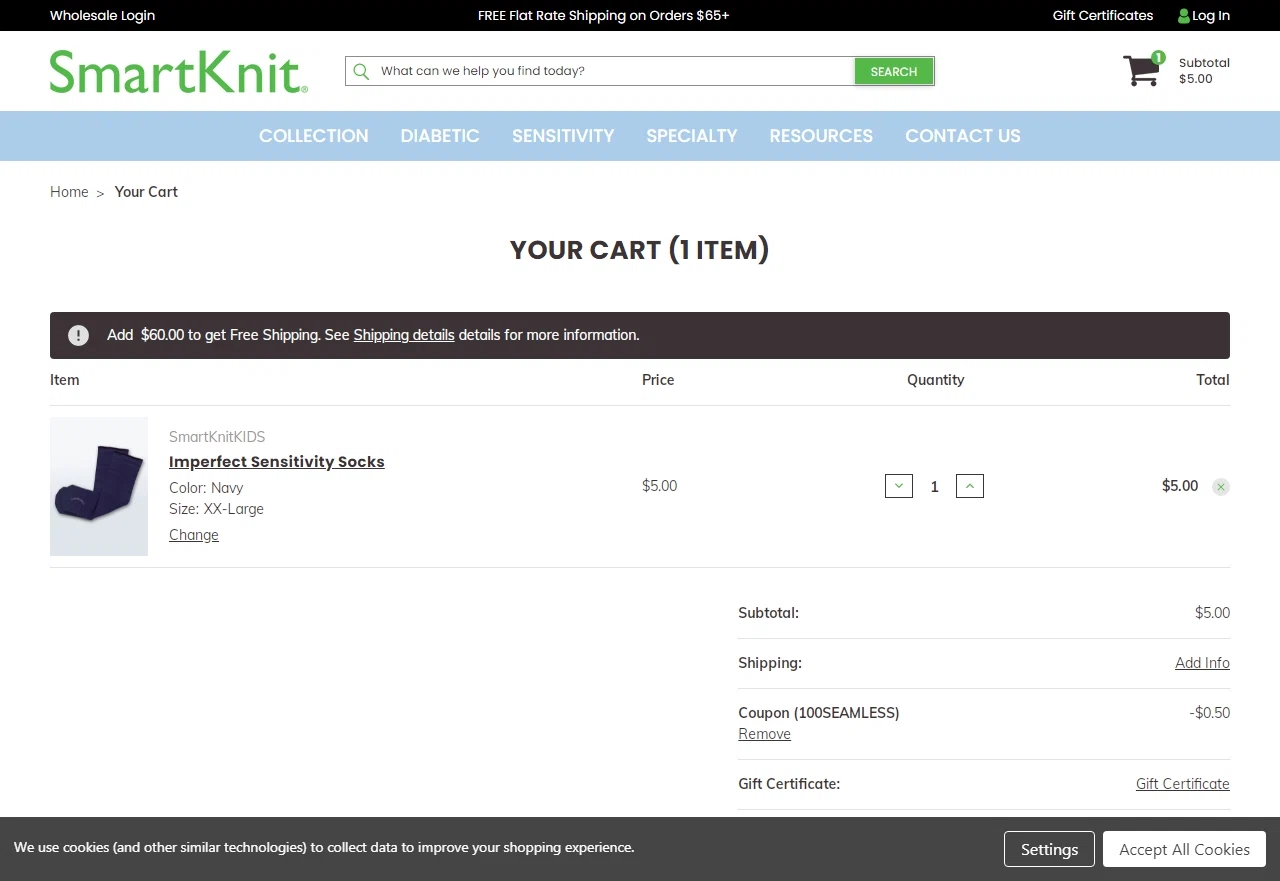Open the shopping cart icon
The width and height of the screenshot is (1280, 881).
pos(1143,70)
